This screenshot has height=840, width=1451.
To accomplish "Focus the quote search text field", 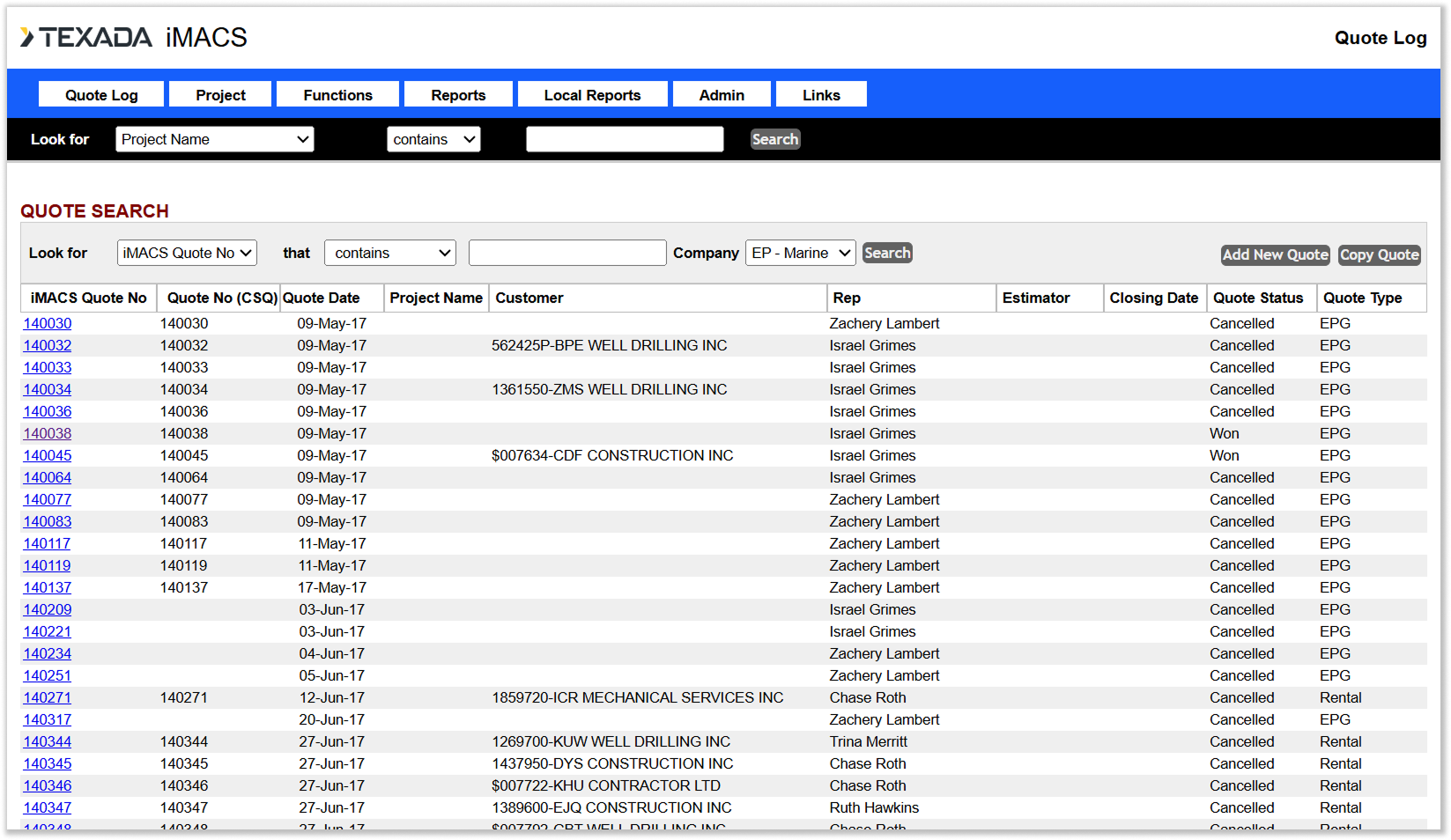I will point(567,253).
